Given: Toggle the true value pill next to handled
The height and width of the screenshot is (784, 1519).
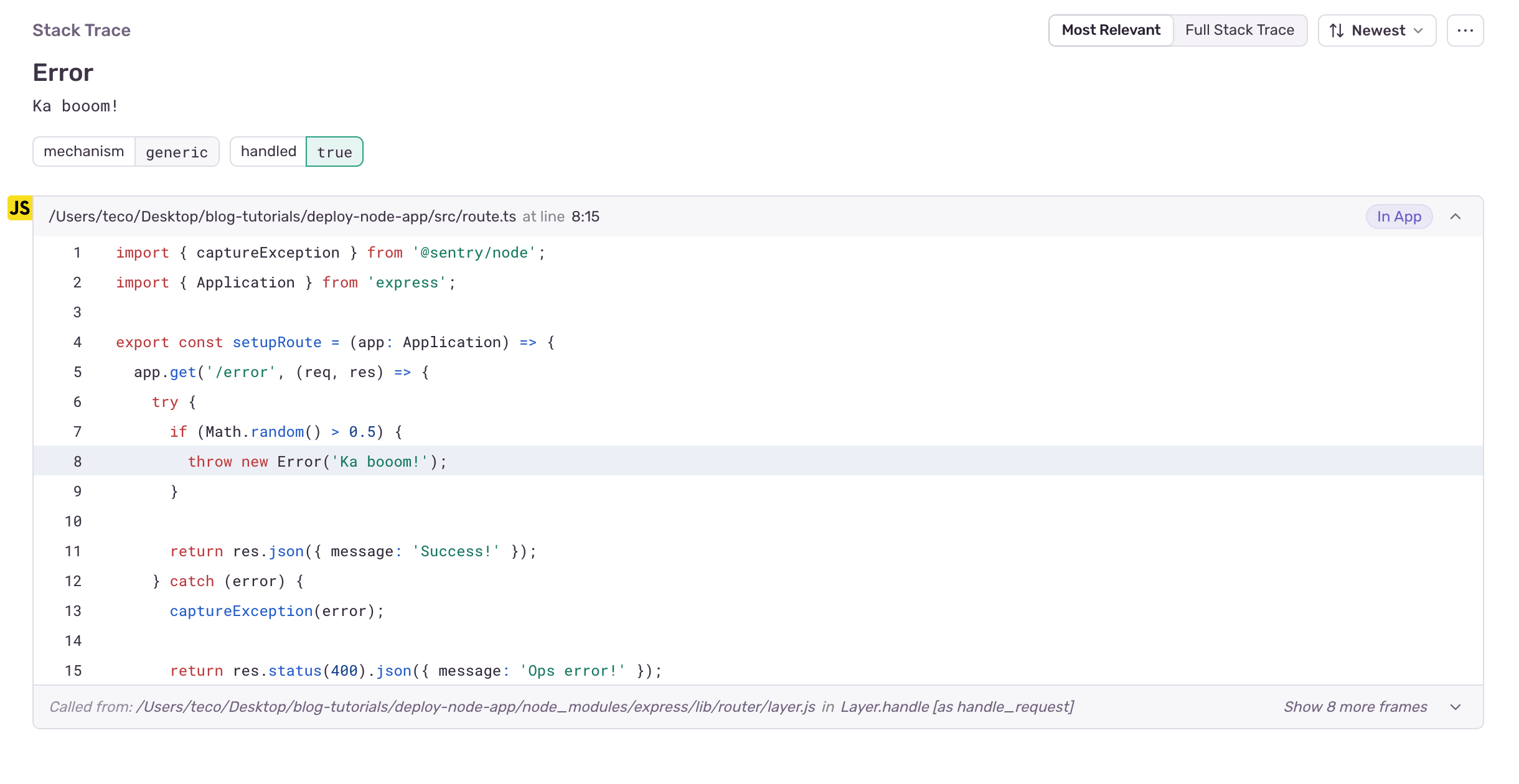Looking at the screenshot, I should tap(335, 151).
